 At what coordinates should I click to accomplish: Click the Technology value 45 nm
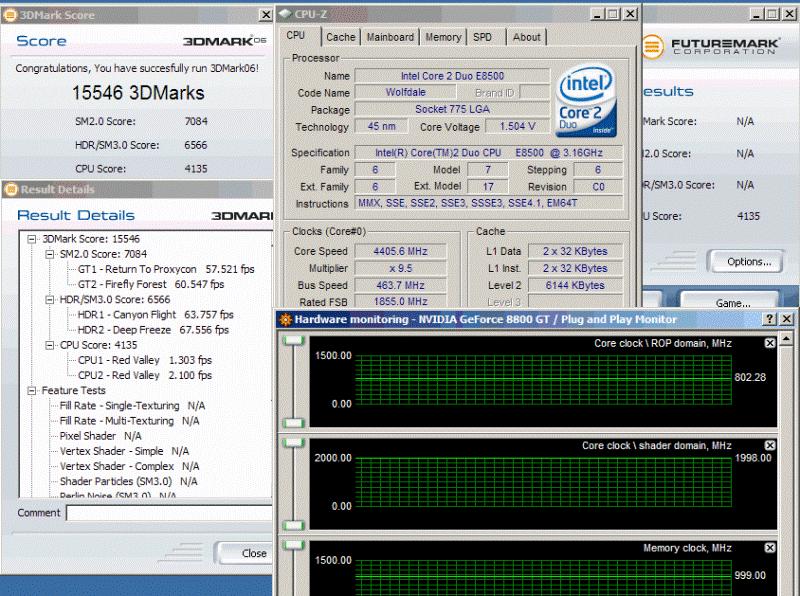coord(381,126)
